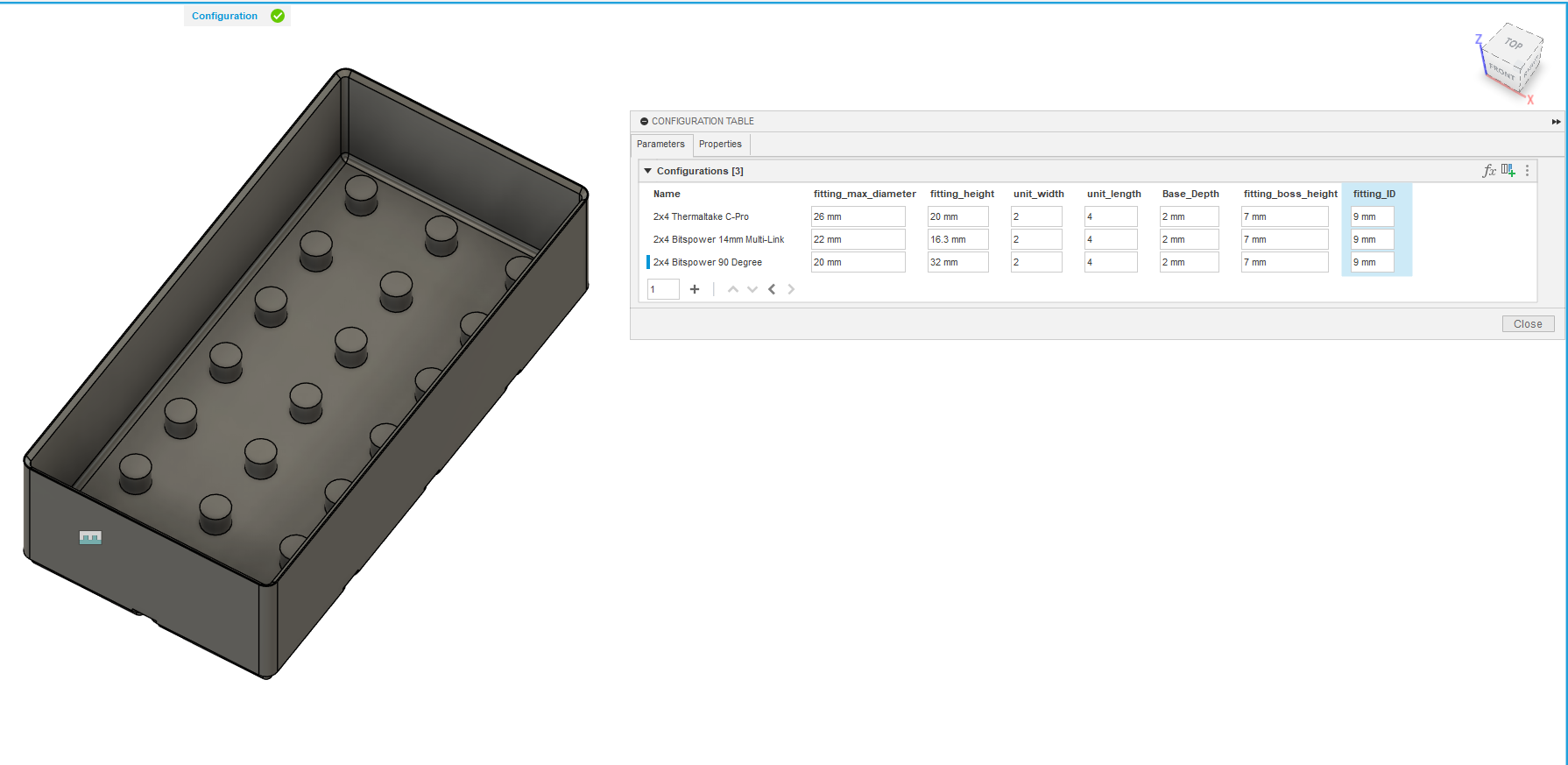The width and height of the screenshot is (1568, 765).
Task: Click the fitting_max_diameter column header
Action: pos(865,194)
